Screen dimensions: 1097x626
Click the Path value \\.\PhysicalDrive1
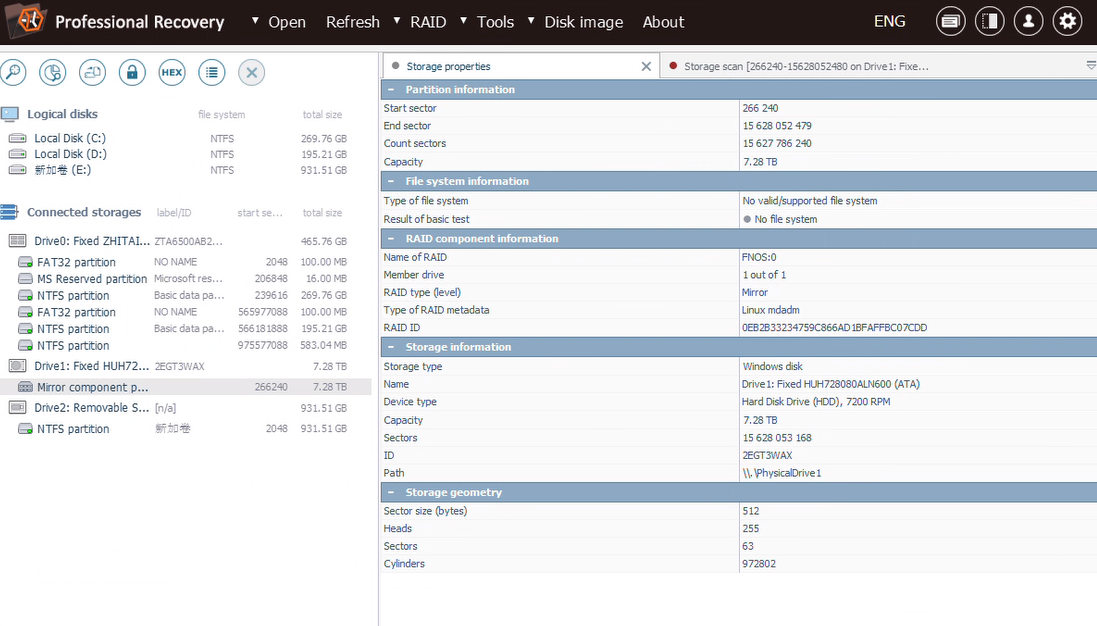pyautogui.click(x=781, y=473)
